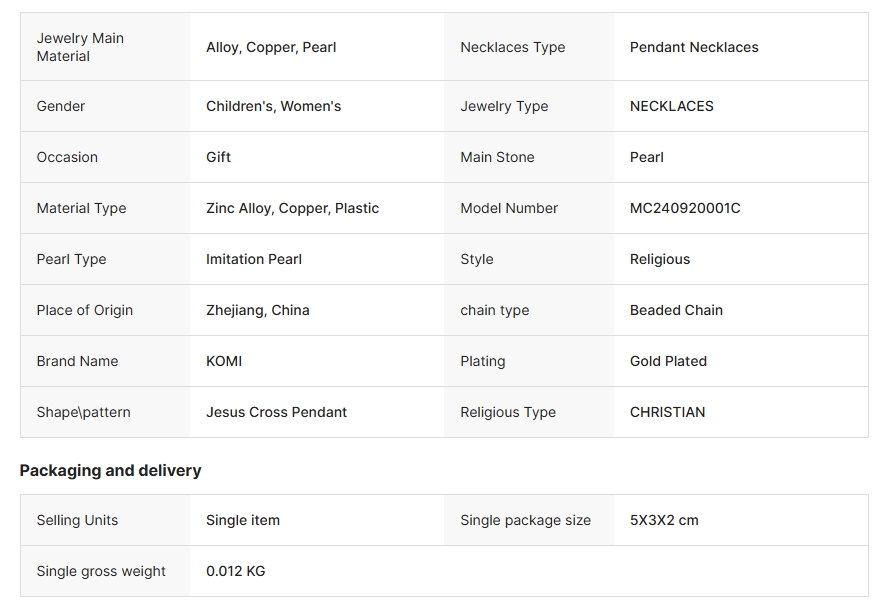Image resolution: width=884 pixels, height=609 pixels.
Task: Click the "Jewelry Main Material" label
Action: tap(80, 47)
